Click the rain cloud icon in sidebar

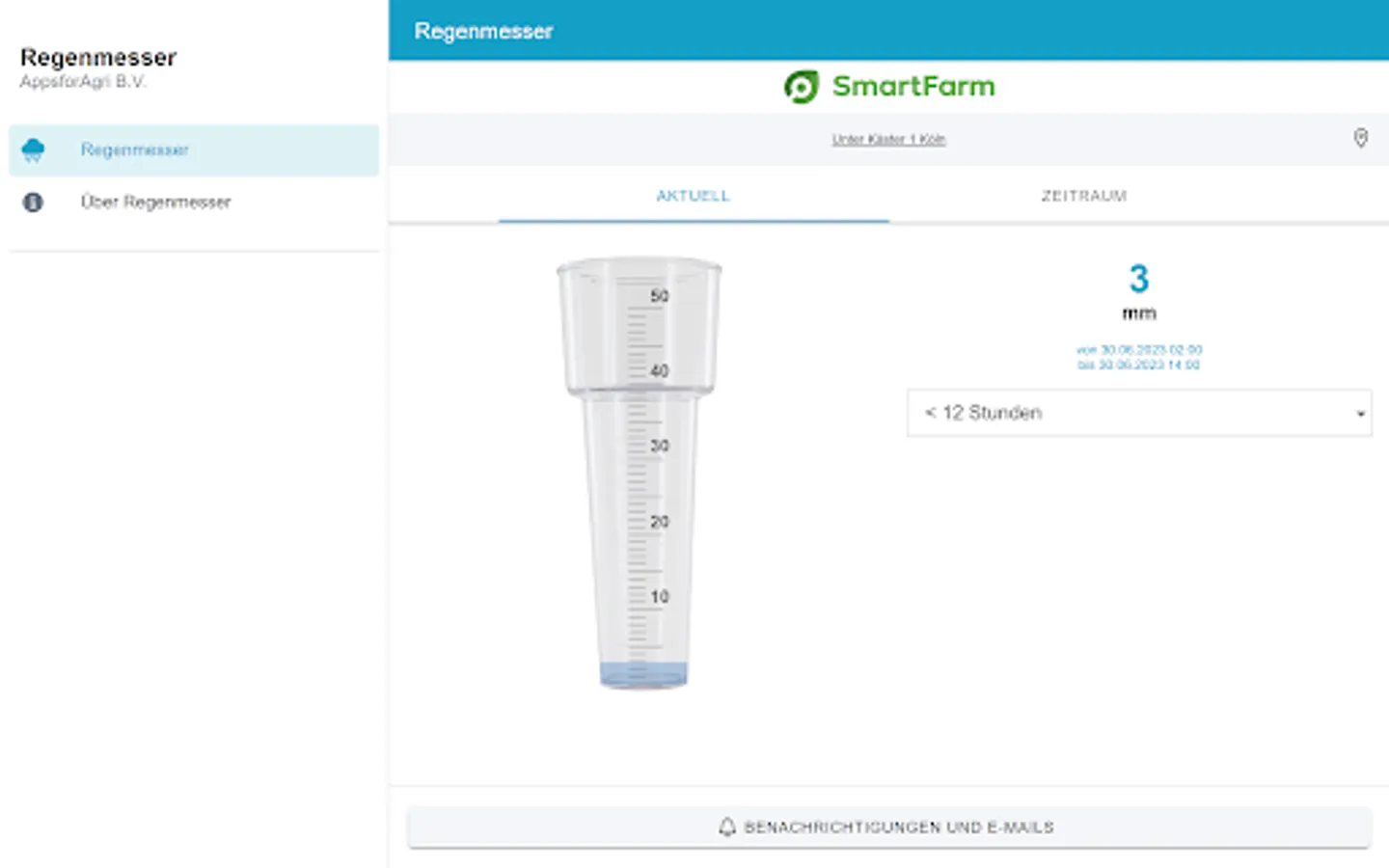click(33, 149)
